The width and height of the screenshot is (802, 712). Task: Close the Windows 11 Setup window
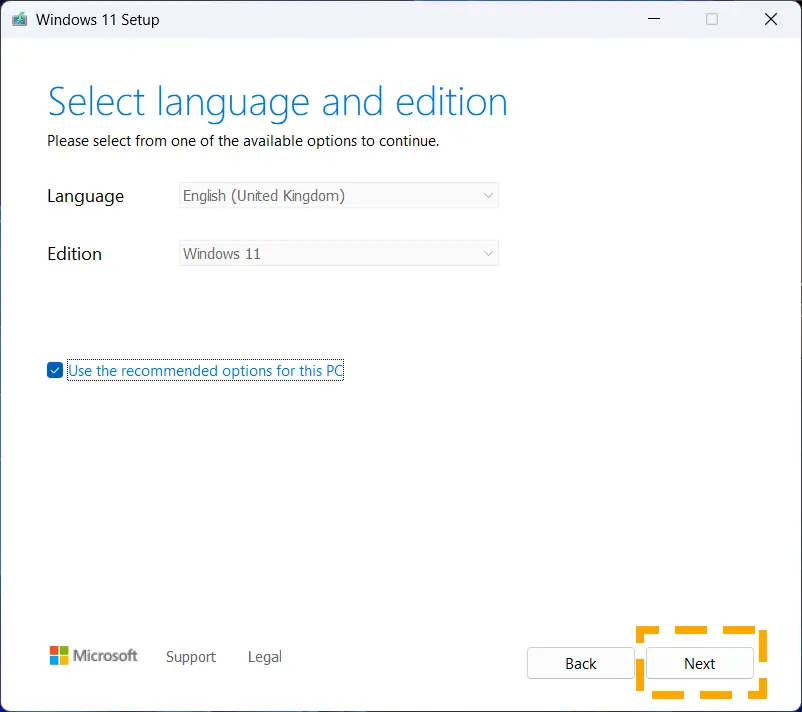click(x=770, y=19)
